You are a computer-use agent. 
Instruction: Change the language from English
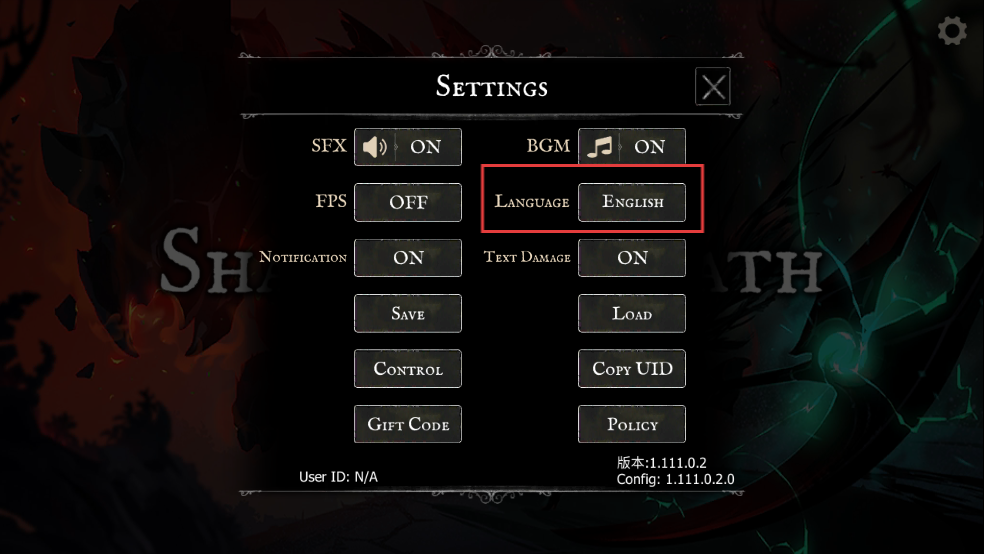(x=632, y=202)
